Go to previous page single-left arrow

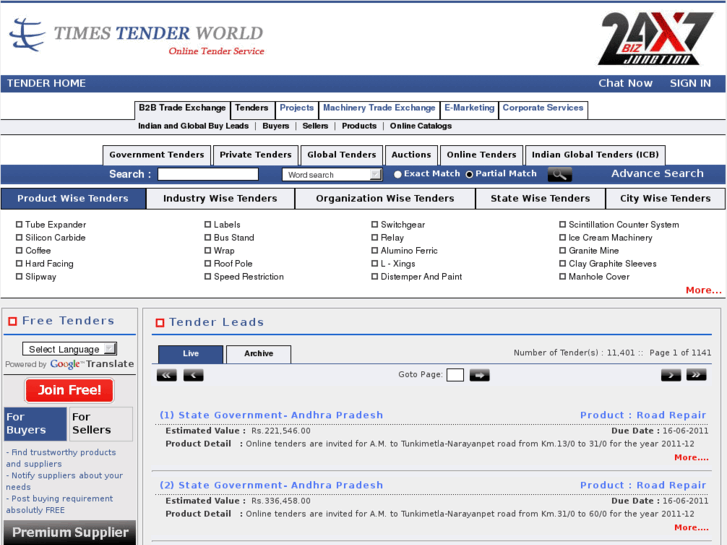coord(193,375)
